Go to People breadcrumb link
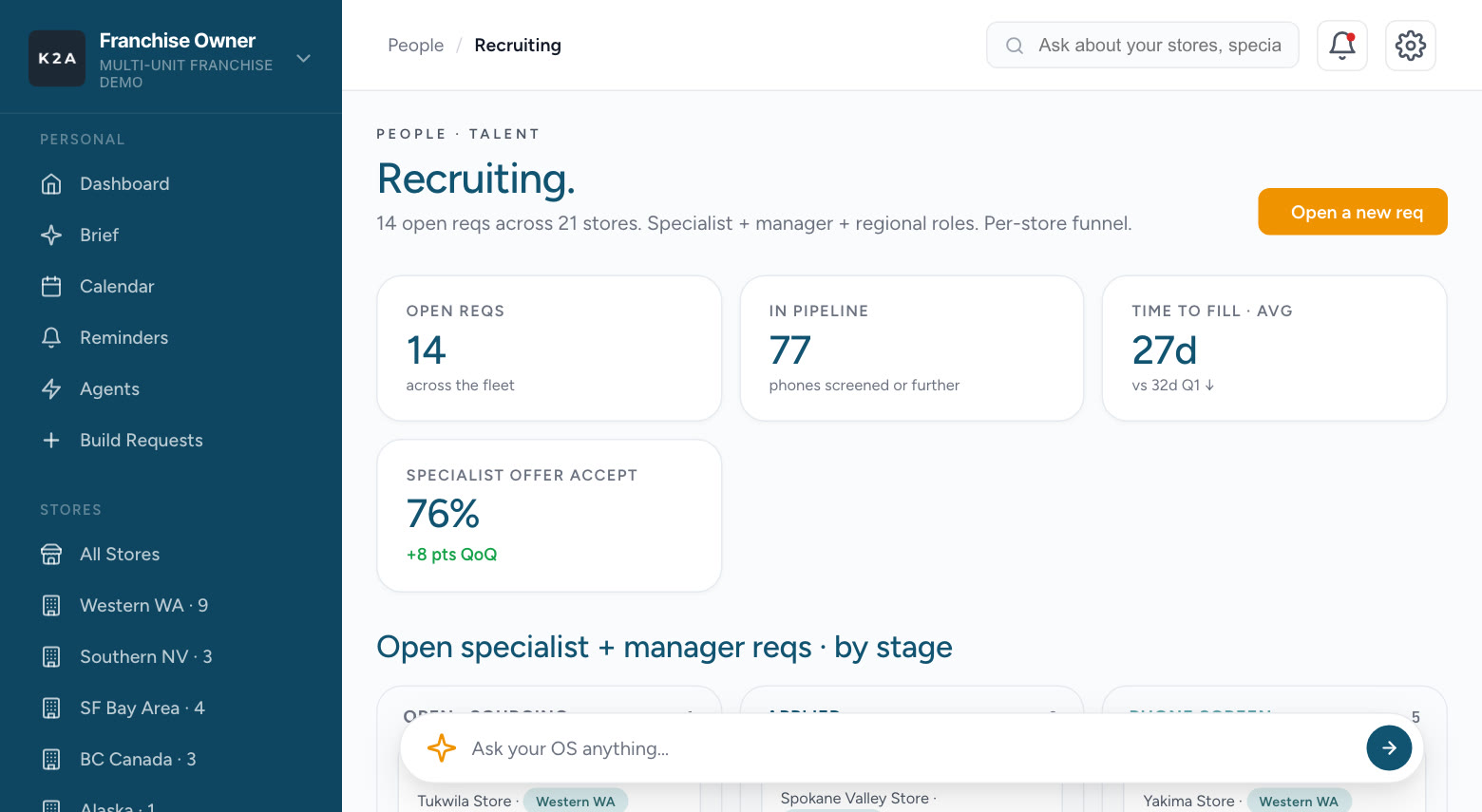1482x812 pixels. click(x=415, y=46)
